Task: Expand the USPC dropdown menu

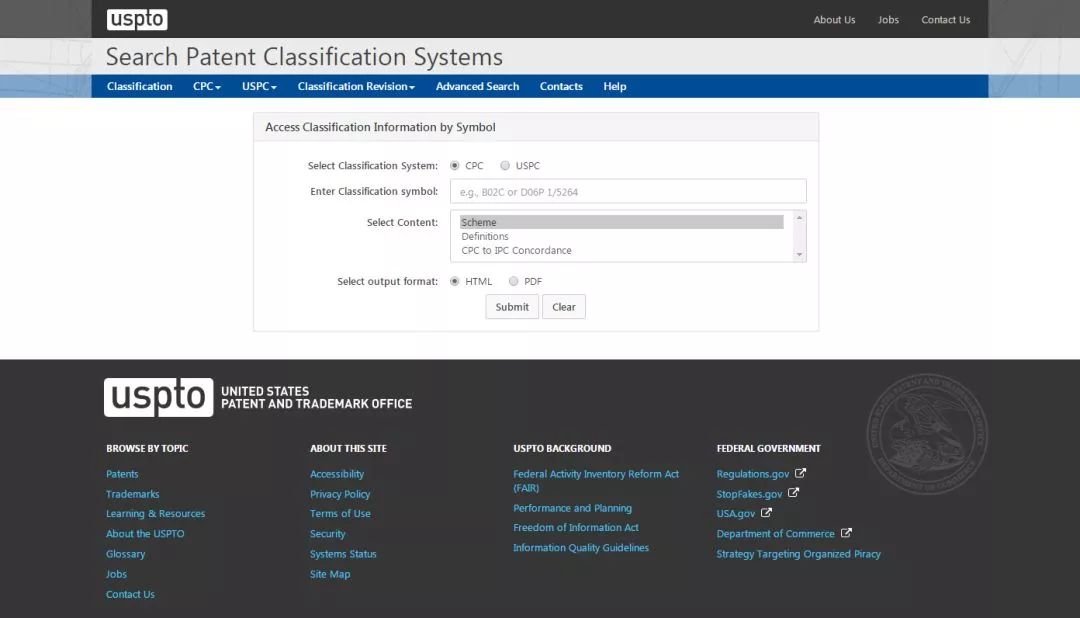Action: (x=259, y=87)
